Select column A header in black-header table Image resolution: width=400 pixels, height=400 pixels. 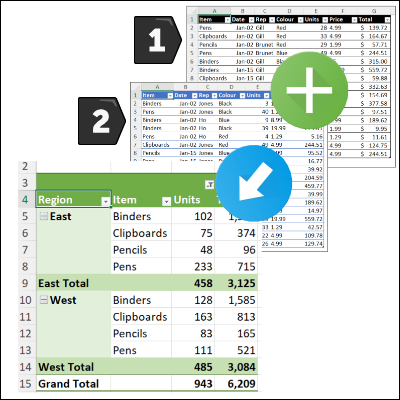(x=214, y=11)
